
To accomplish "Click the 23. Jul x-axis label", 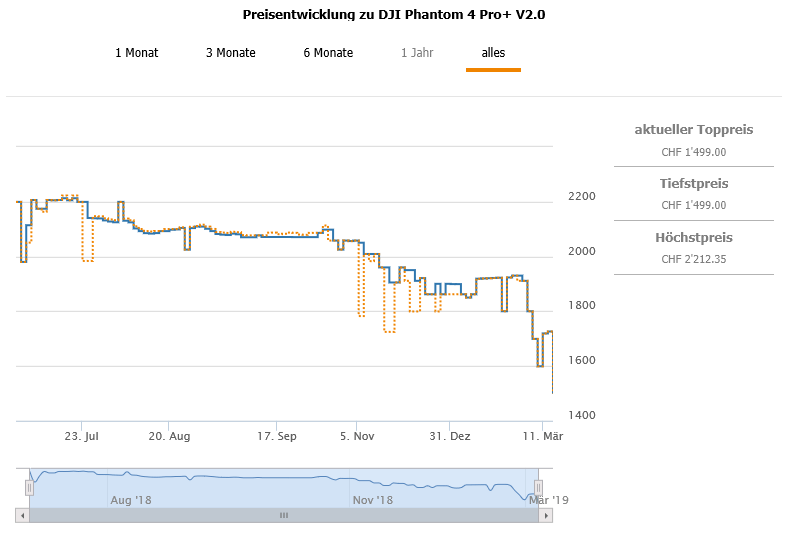I will tap(81, 436).
